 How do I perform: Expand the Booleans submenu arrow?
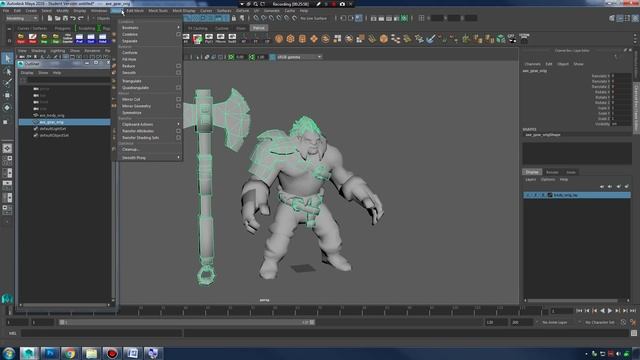click(x=178, y=28)
